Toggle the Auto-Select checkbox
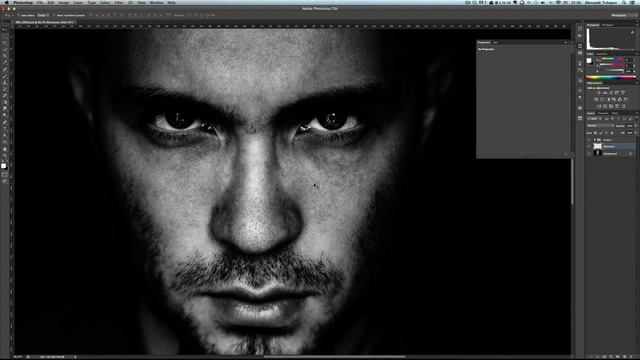The width and height of the screenshot is (640, 360). (x=19, y=16)
